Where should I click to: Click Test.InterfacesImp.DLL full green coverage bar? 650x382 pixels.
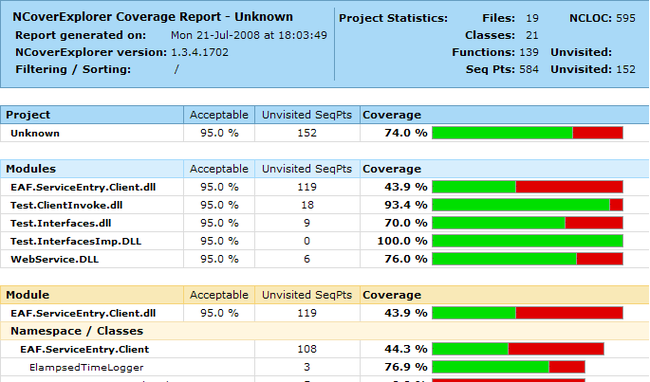point(527,241)
